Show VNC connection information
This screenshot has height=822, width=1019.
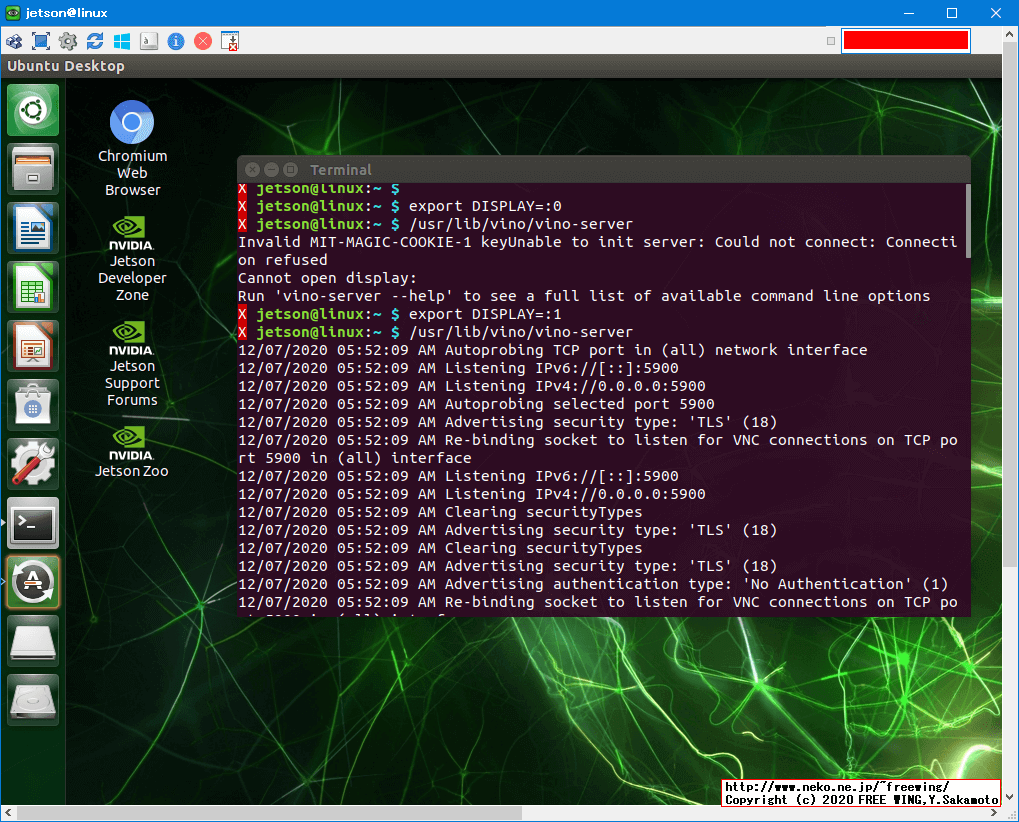click(x=175, y=41)
